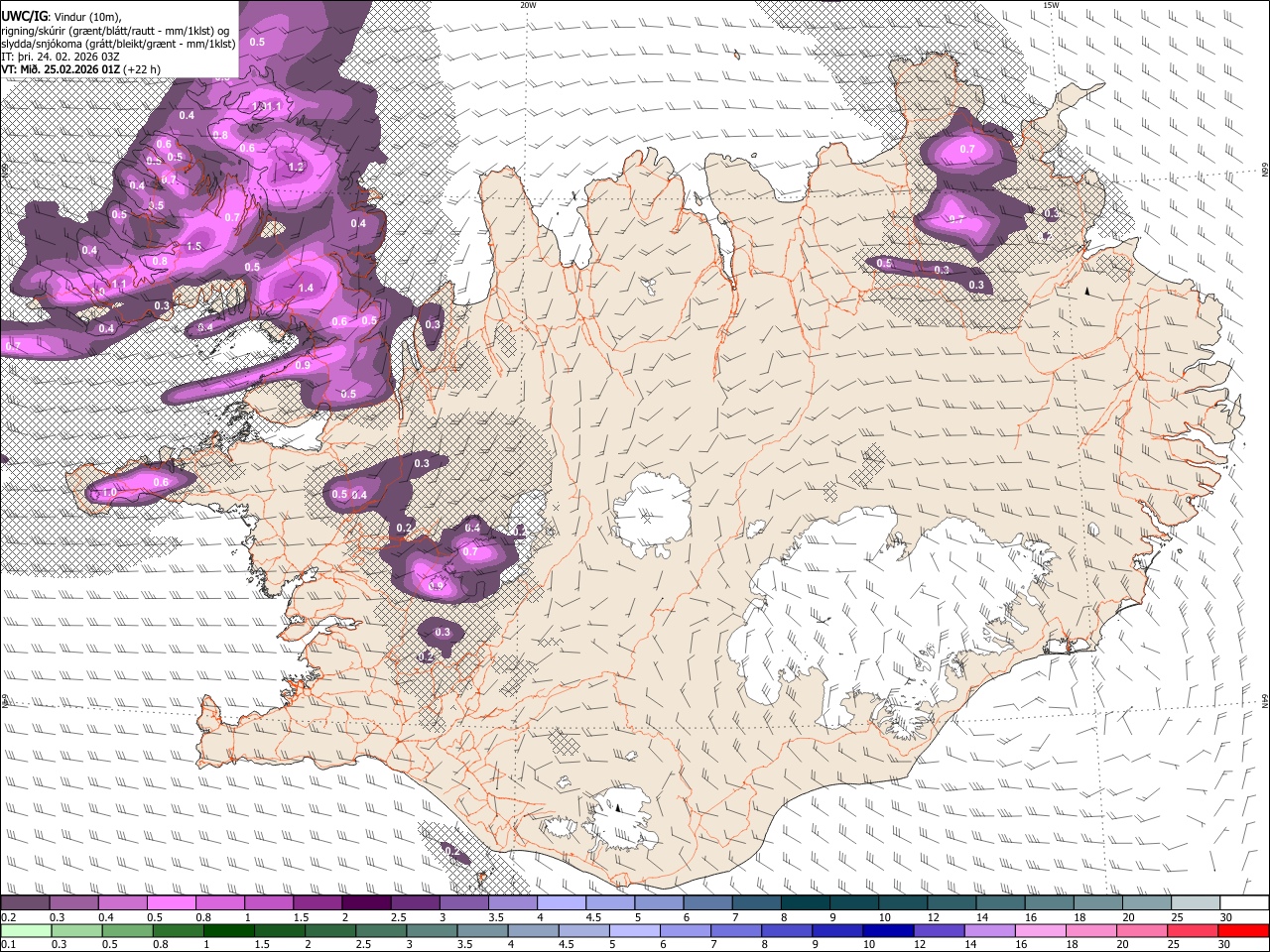
Task: Click the '1.5' snowfall value over the Westfjords
Action: (193, 247)
